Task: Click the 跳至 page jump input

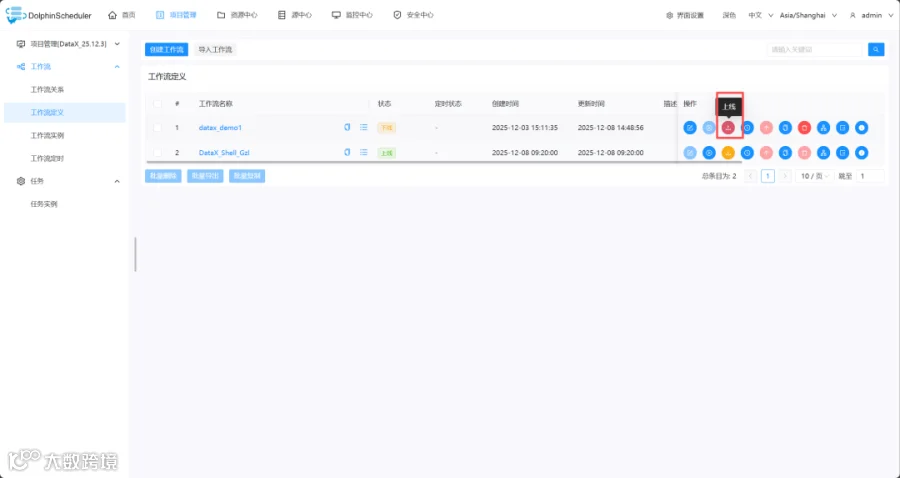Action: click(870, 176)
